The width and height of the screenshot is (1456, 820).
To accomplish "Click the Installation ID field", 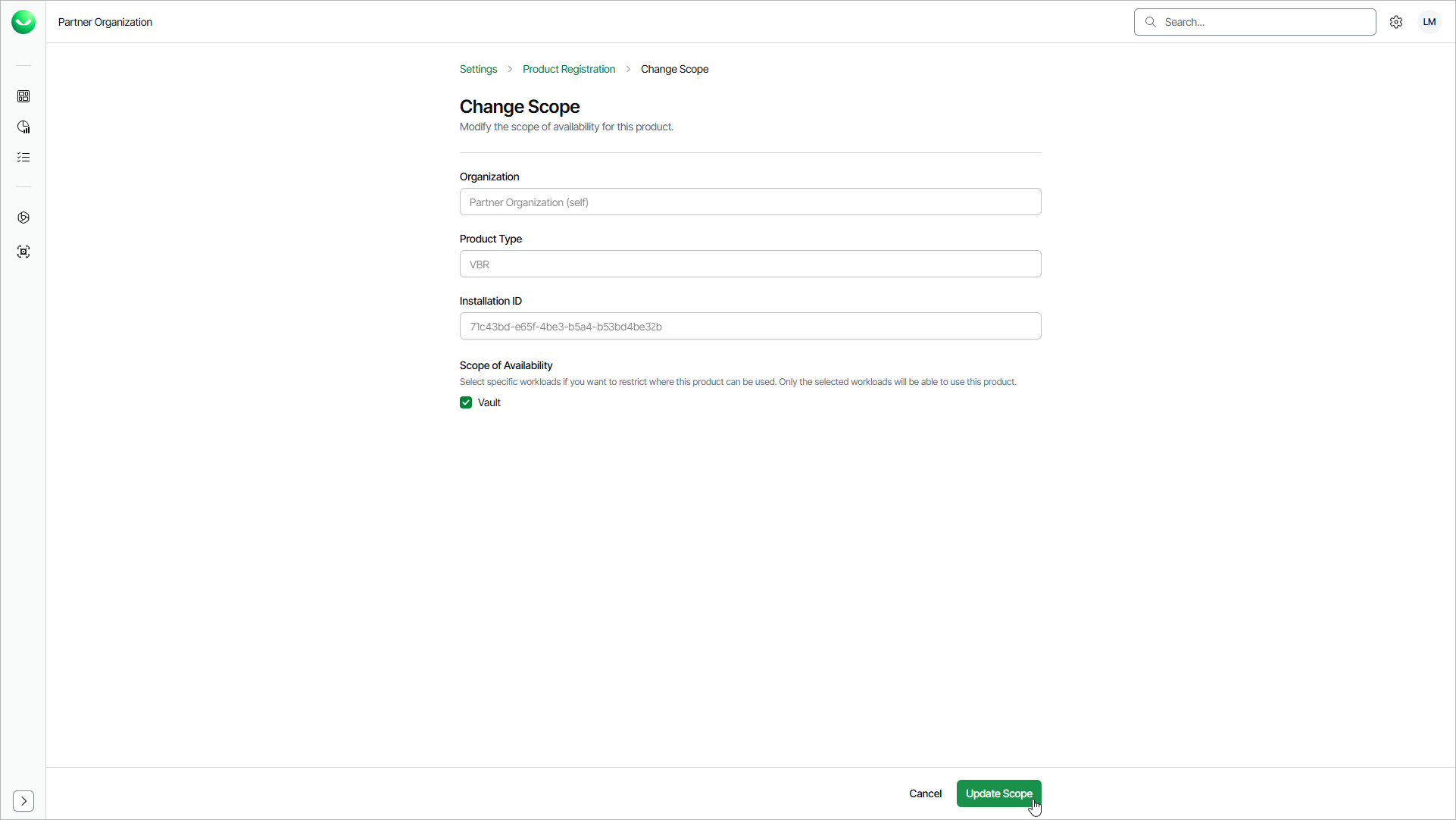I will pos(750,326).
